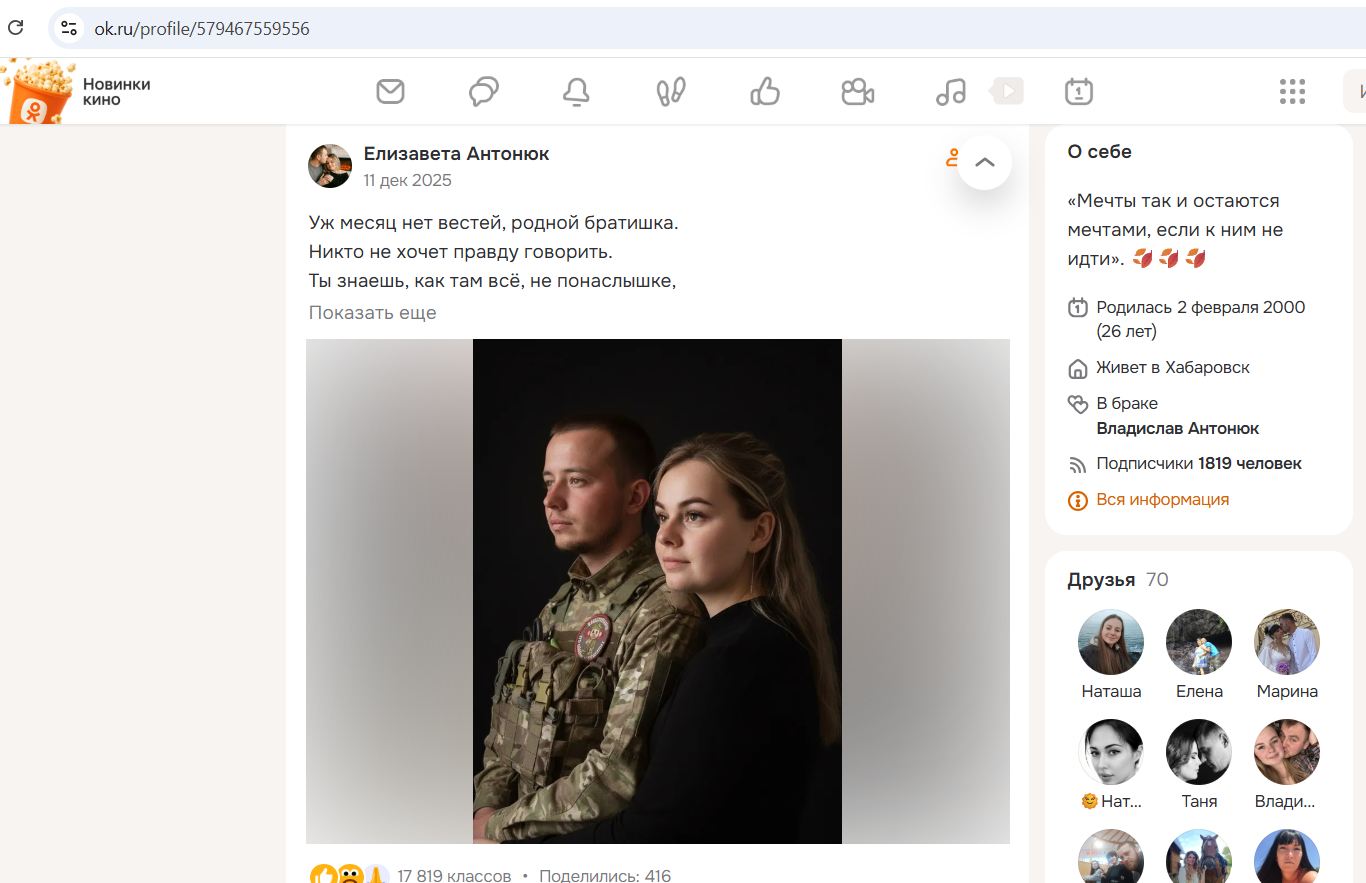
Task: Expand post text with Показать еще
Action: coord(372,312)
